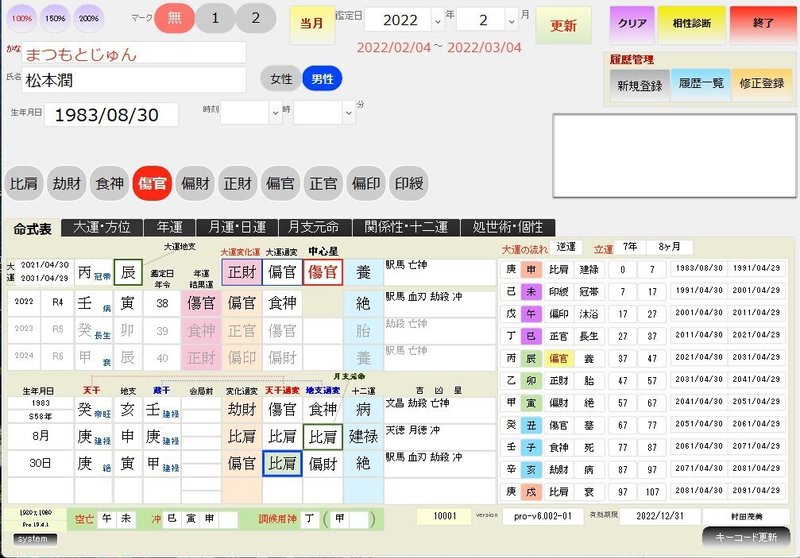
Task: Click green-bordered 辰 大運地支 cell
Action: (128, 272)
